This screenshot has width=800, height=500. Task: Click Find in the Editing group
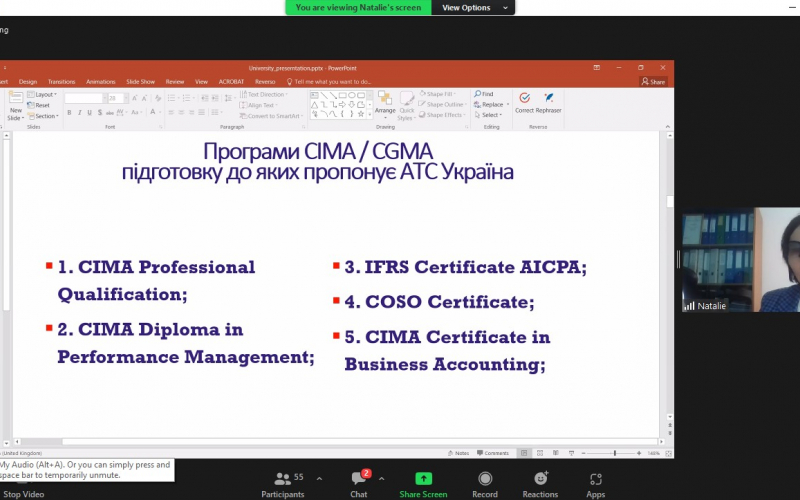484,94
